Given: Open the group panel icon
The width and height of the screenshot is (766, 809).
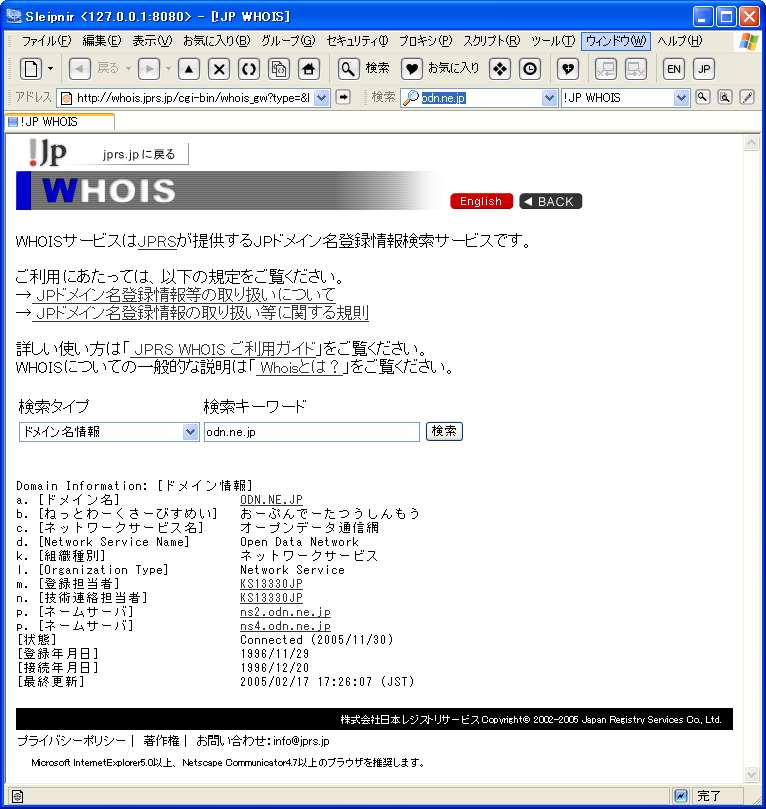Looking at the screenshot, I should pyautogui.click(x=500, y=69).
